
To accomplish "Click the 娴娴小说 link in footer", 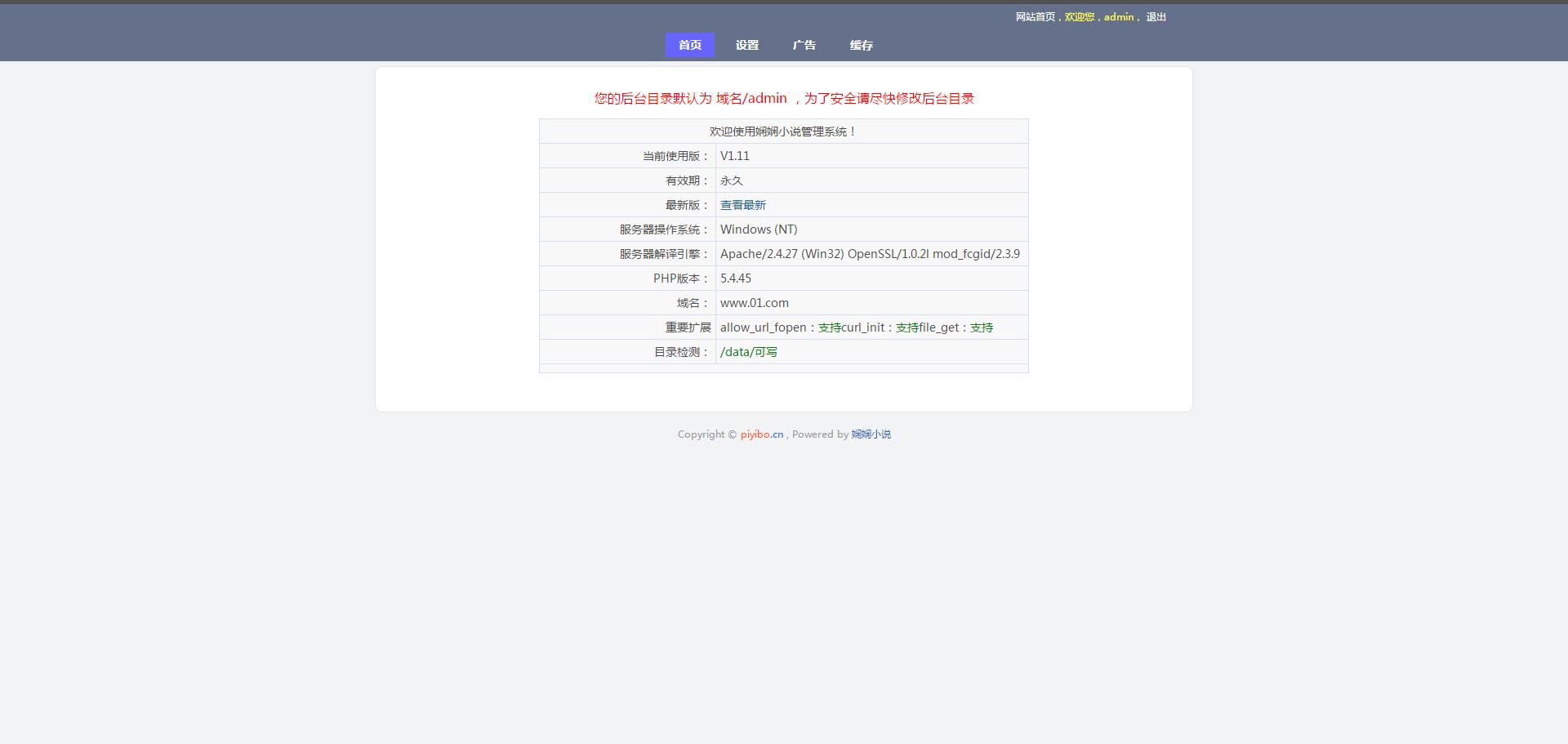I will (871, 434).
